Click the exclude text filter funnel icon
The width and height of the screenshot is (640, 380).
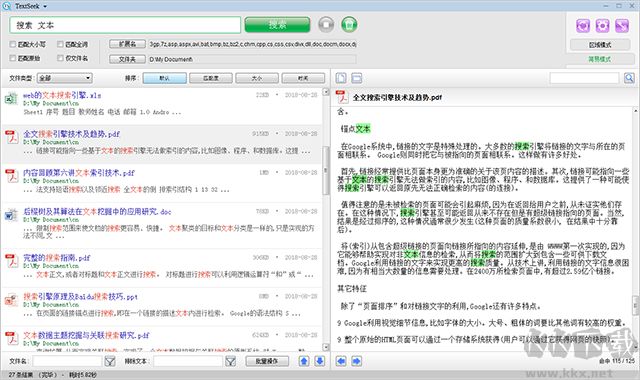coord(231,361)
